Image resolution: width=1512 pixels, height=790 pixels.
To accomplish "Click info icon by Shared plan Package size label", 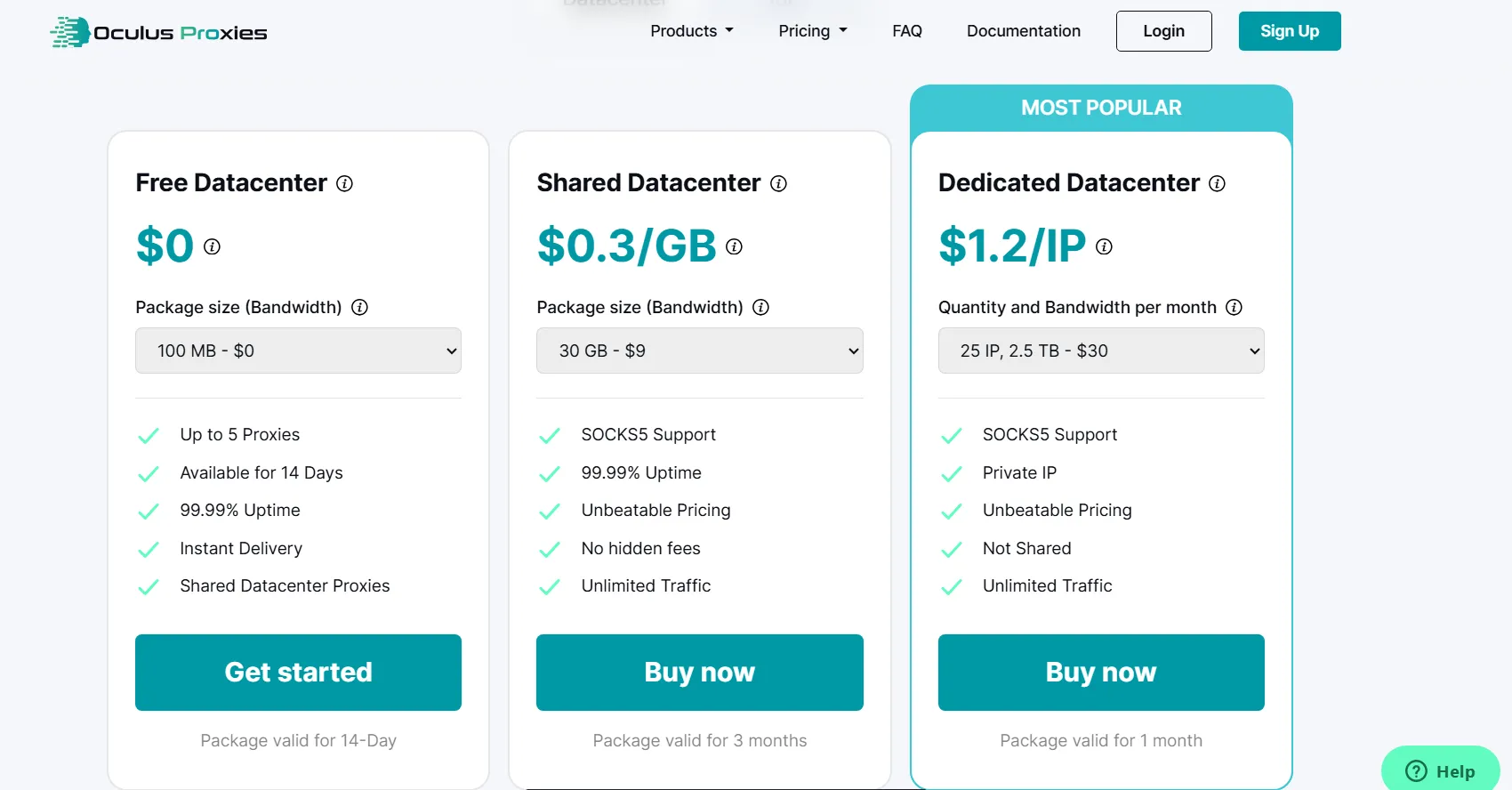I will (760, 307).
